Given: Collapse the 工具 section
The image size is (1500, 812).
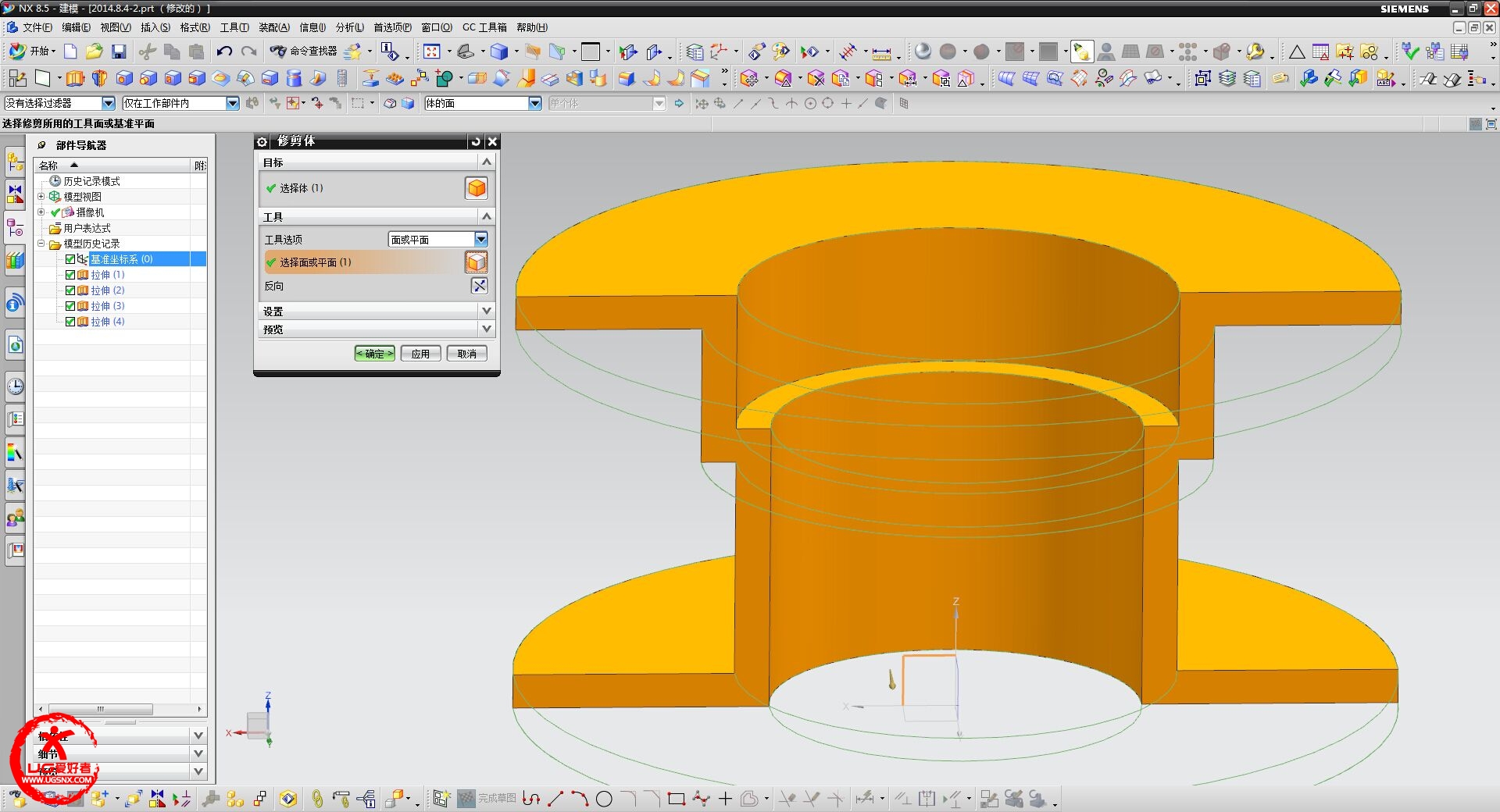Looking at the screenshot, I should point(486,216).
